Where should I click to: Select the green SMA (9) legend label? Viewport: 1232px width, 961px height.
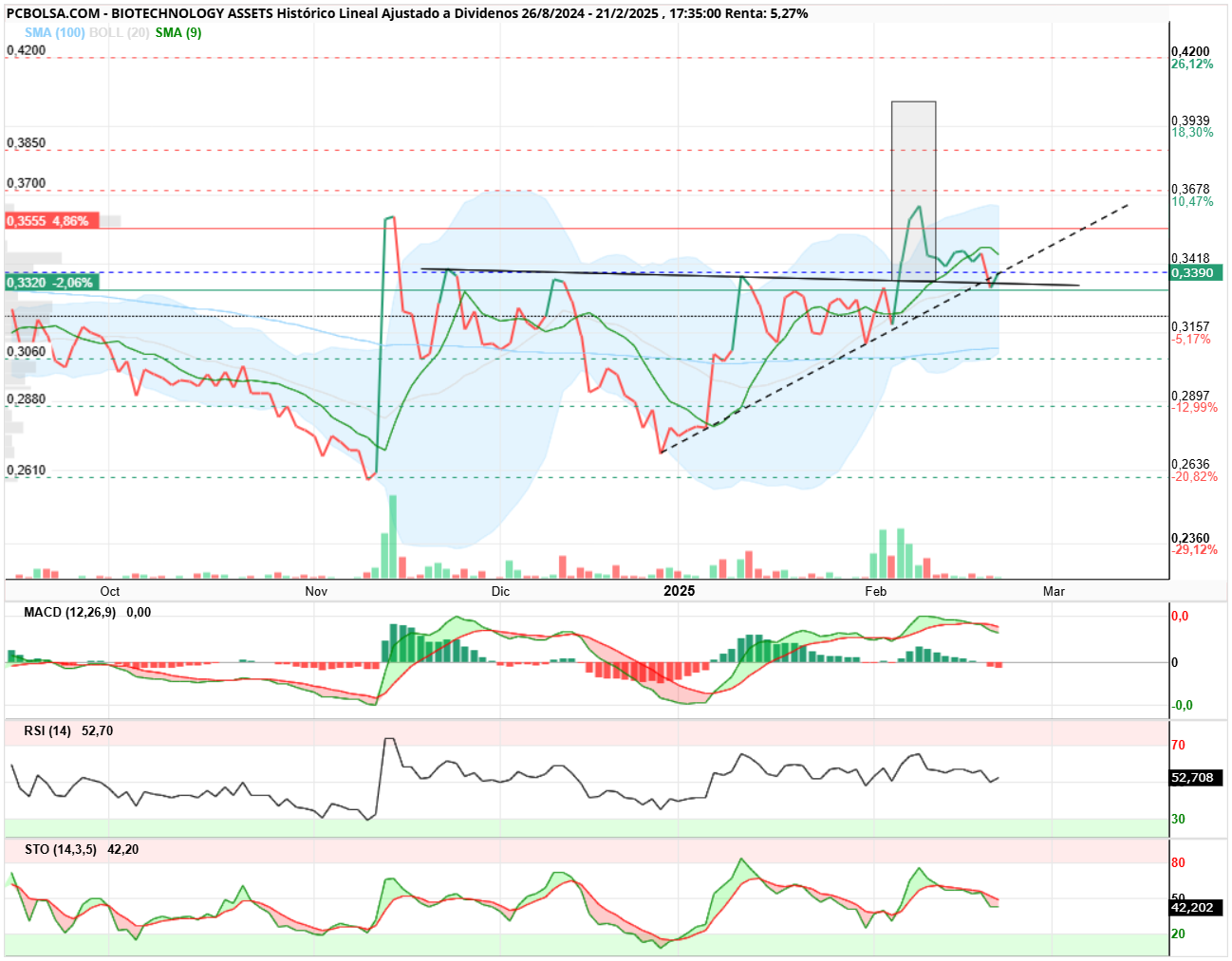pos(178,32)
